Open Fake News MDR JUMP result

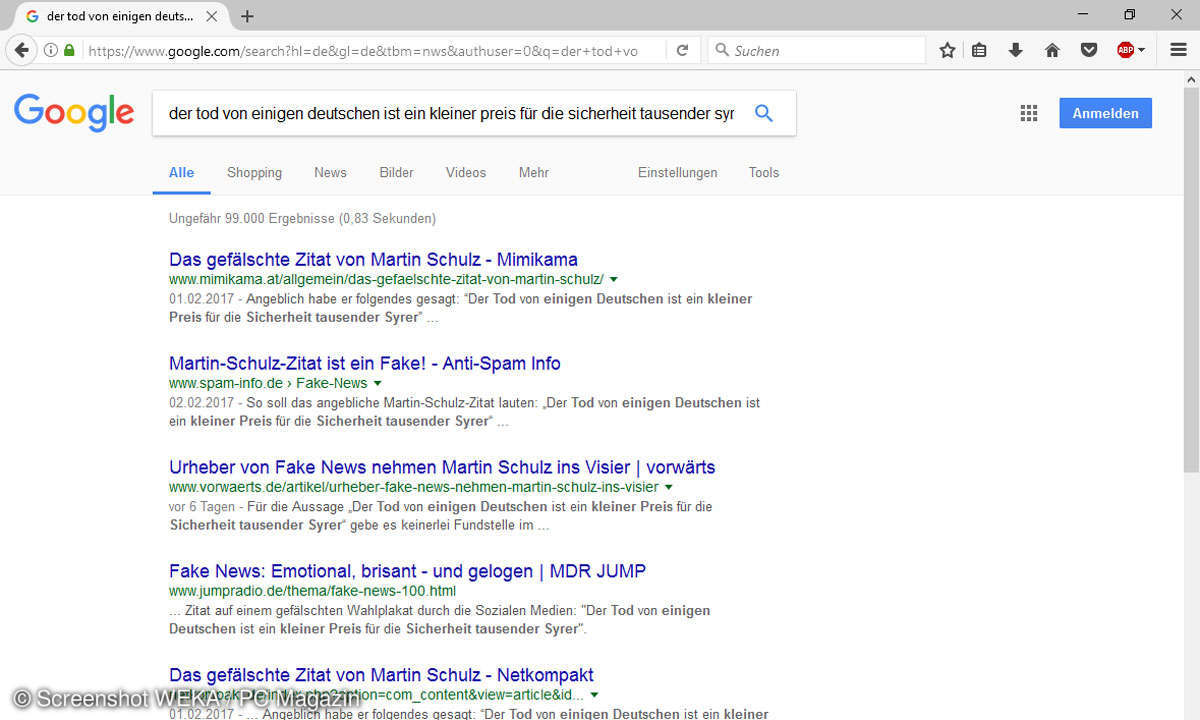407,571
